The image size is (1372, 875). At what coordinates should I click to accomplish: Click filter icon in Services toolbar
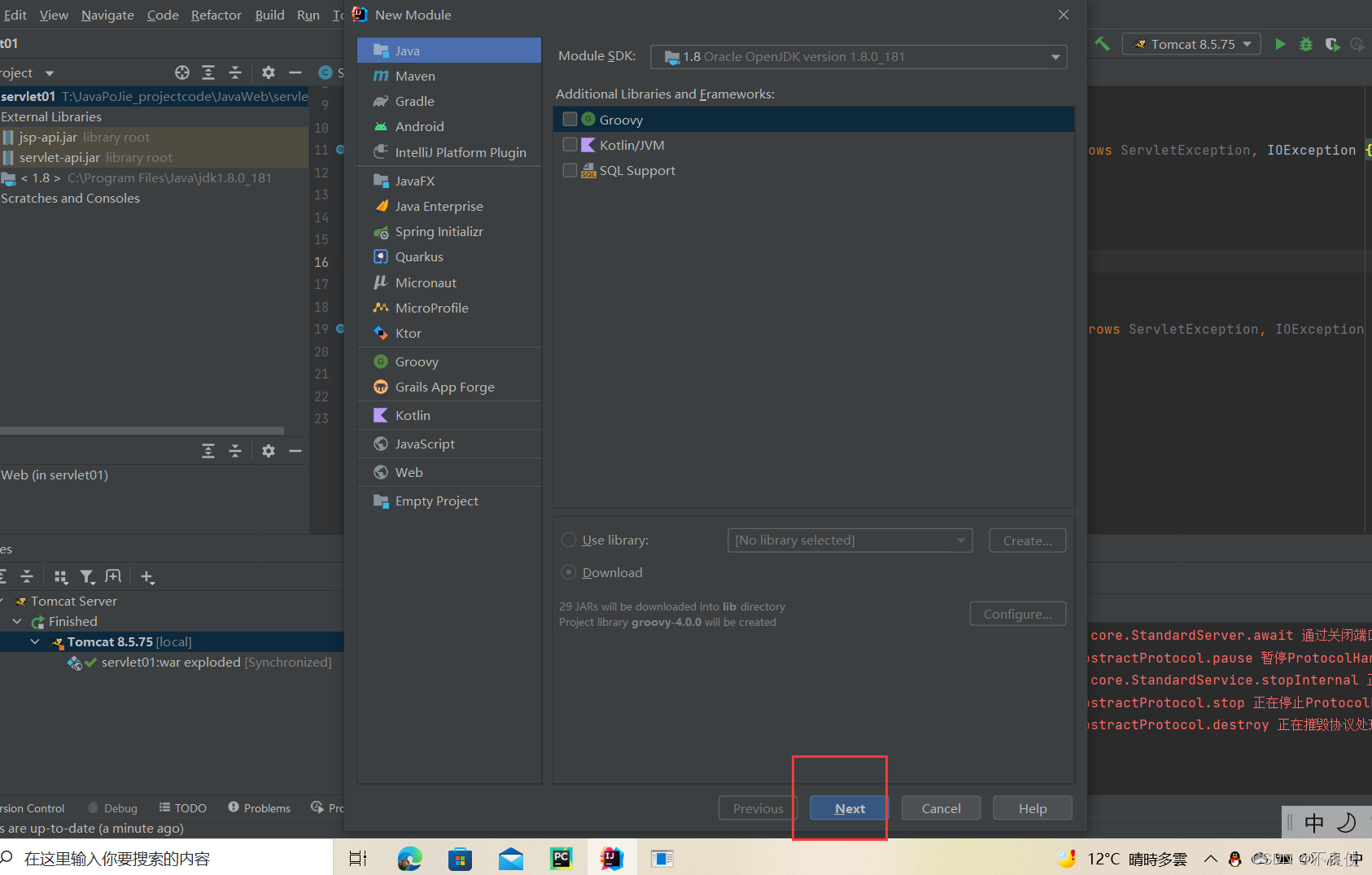[x=87, y=576]
